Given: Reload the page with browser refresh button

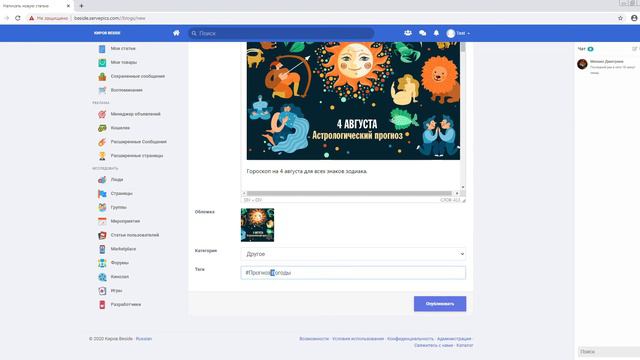Looking at the screenshot, I should click(x=18, y=18).
